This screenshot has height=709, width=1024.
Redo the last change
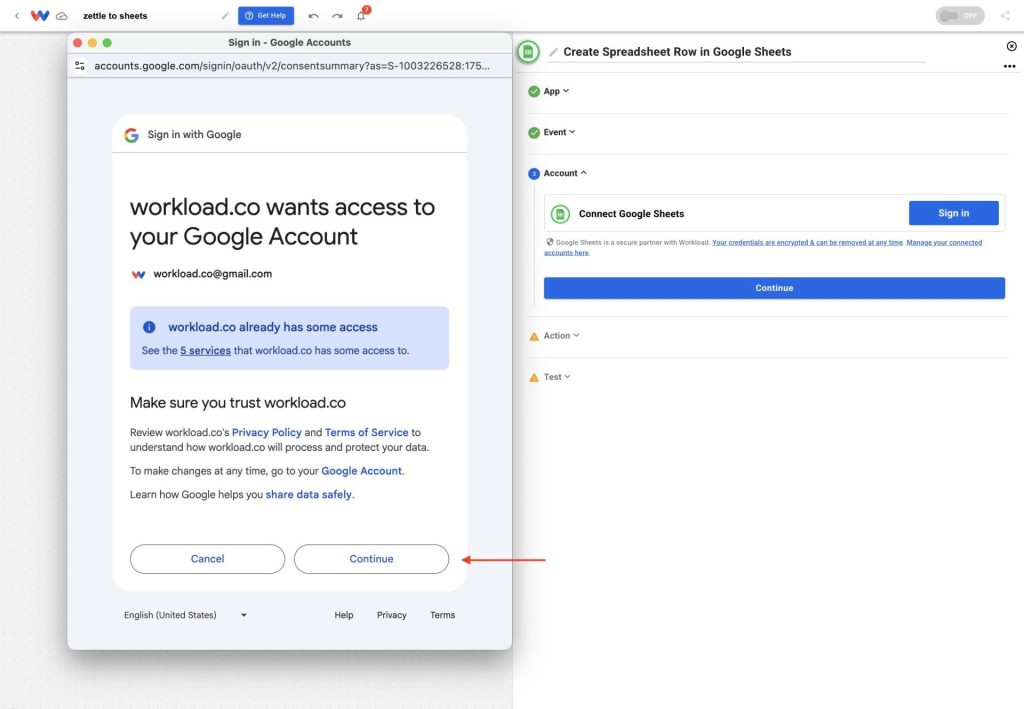coord(337,16)
